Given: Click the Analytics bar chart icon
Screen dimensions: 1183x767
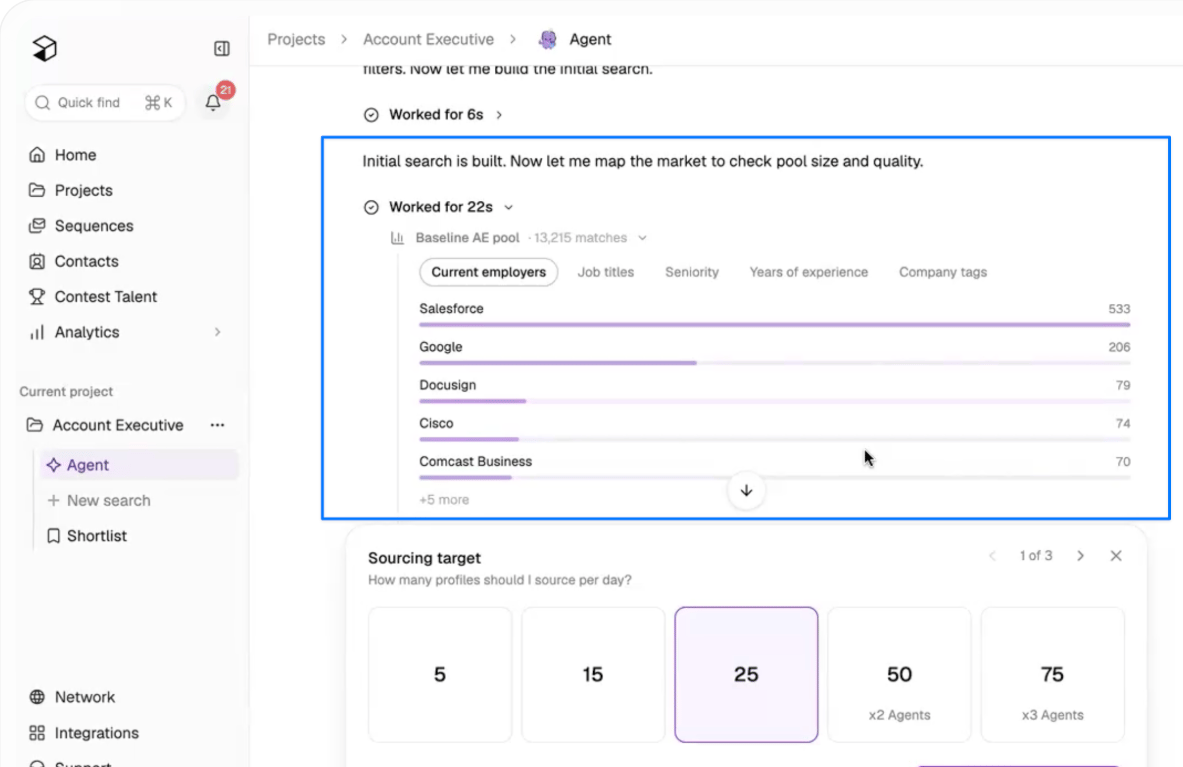Looking at the screenshot, I should (x=37, y=332).
